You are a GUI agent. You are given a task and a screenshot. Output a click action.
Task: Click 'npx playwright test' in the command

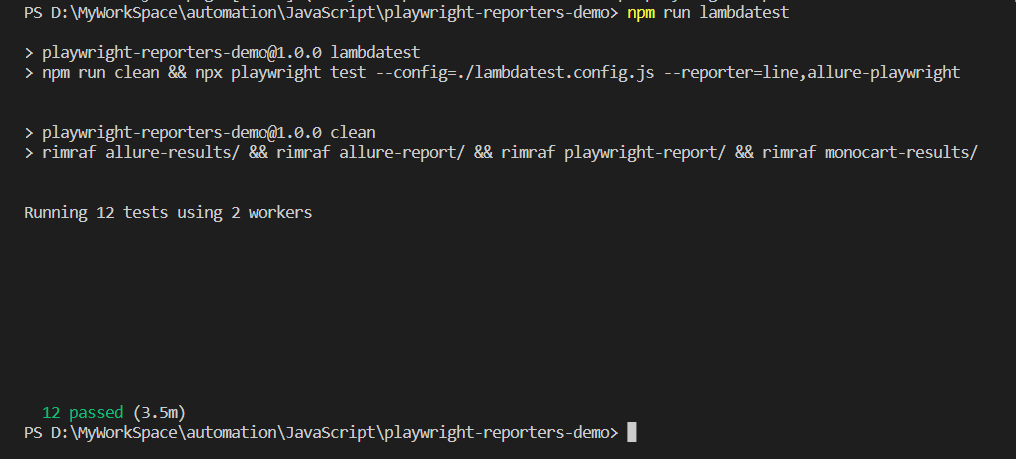pos(281,73)
